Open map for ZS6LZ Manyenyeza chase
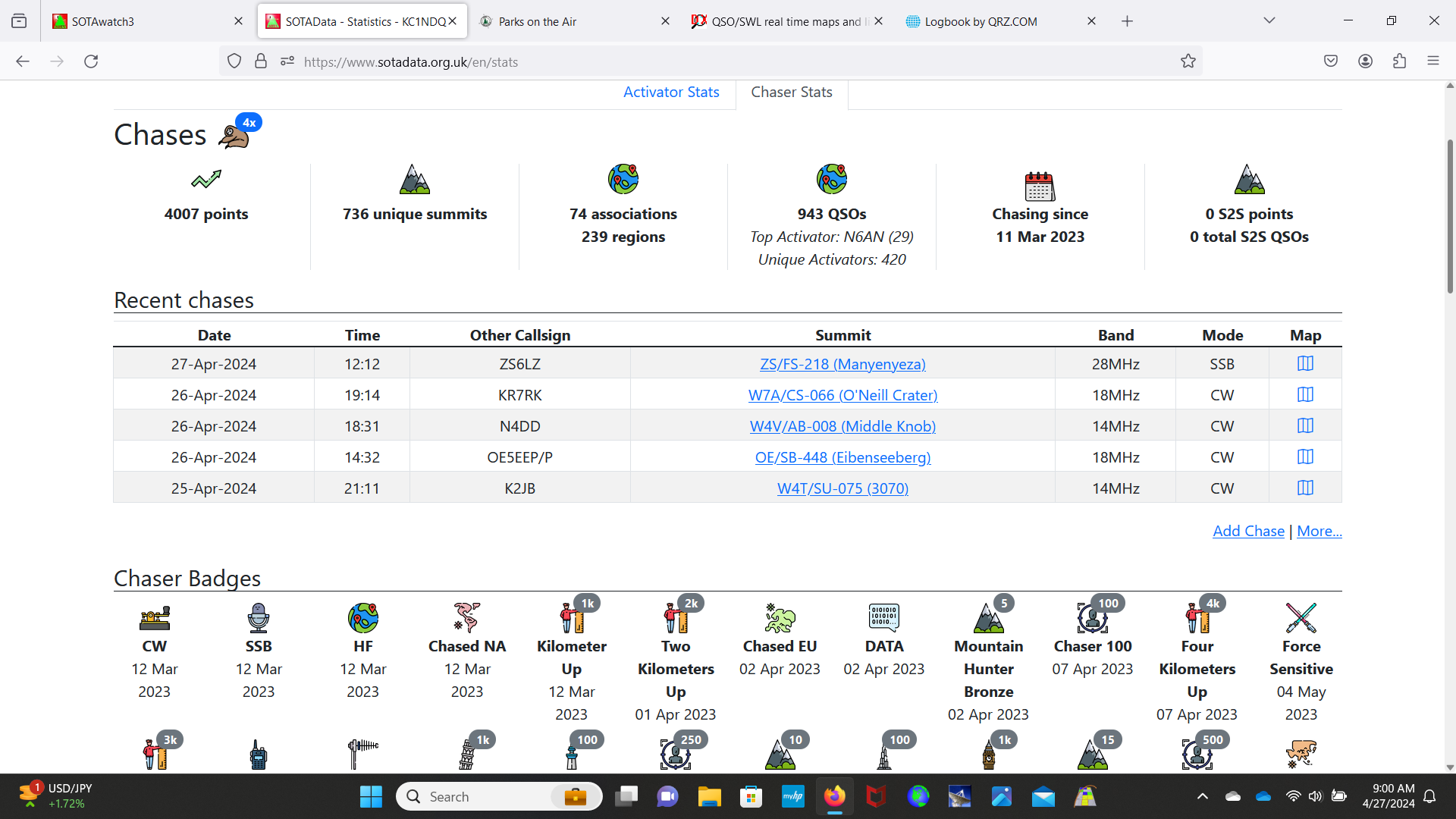Screen dimensions: 1456x819 pos(1305,364)
